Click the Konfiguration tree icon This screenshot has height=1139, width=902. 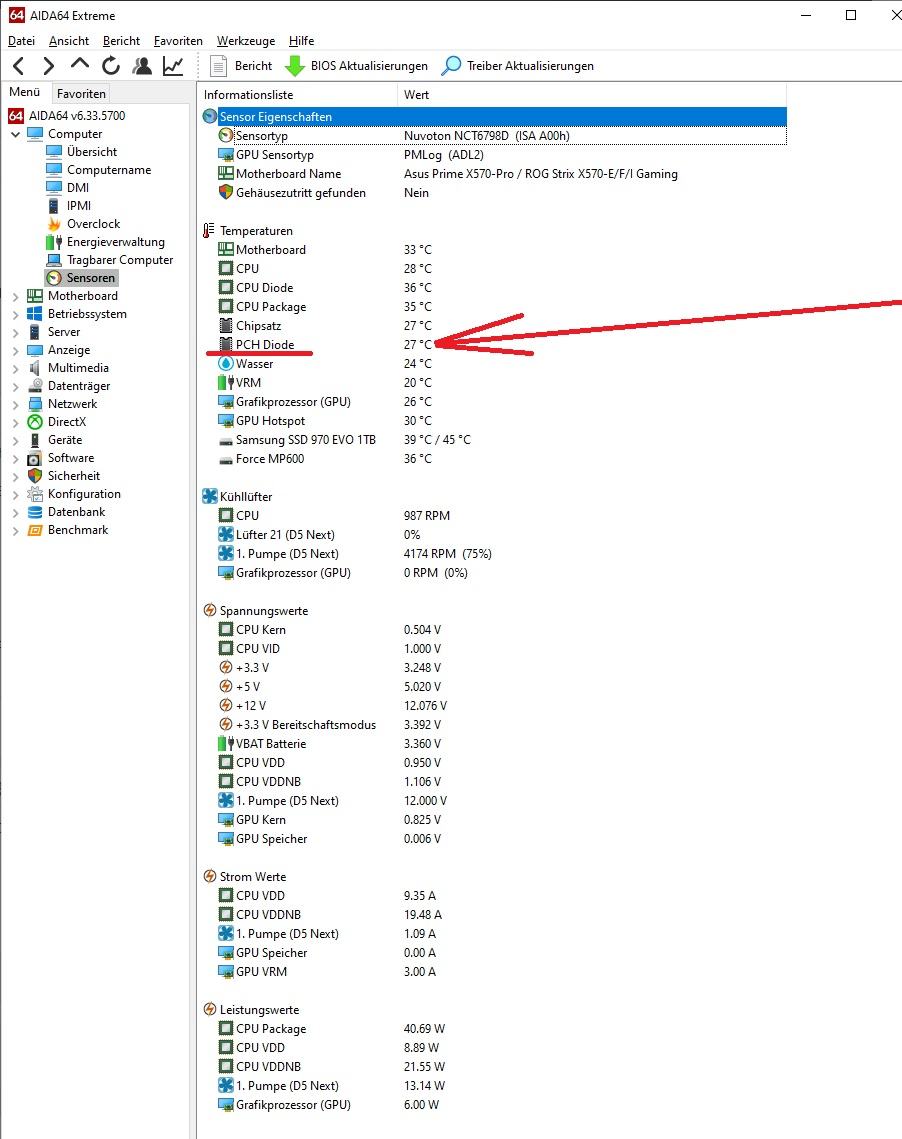pyautogui.click(x=35, y=494)
